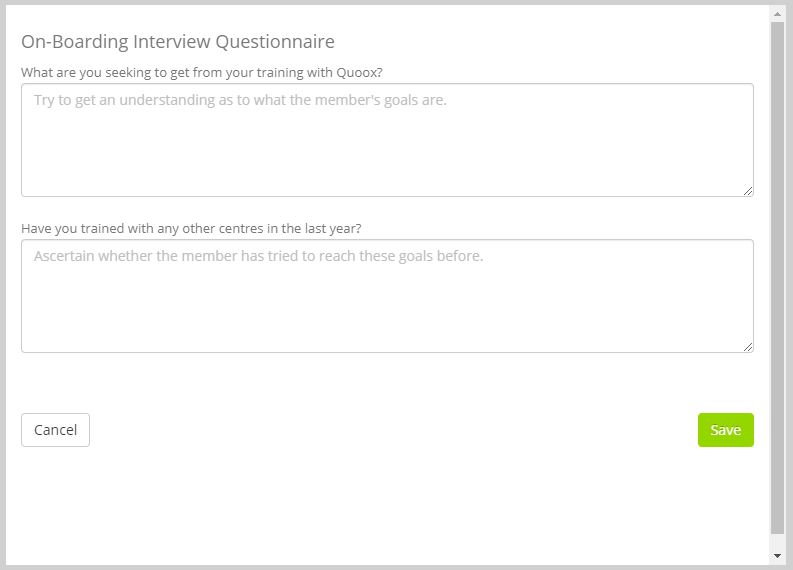Image resolution: width=793 pixels, height=570 pixels.
Task: Focus the training goals text area
Action: click(387, 140)
